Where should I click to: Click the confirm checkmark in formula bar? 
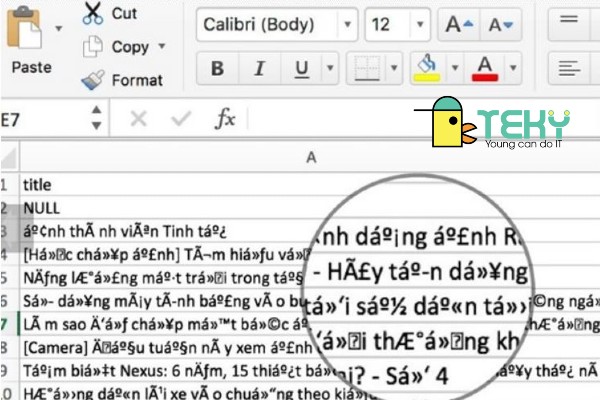click(181, 118)
